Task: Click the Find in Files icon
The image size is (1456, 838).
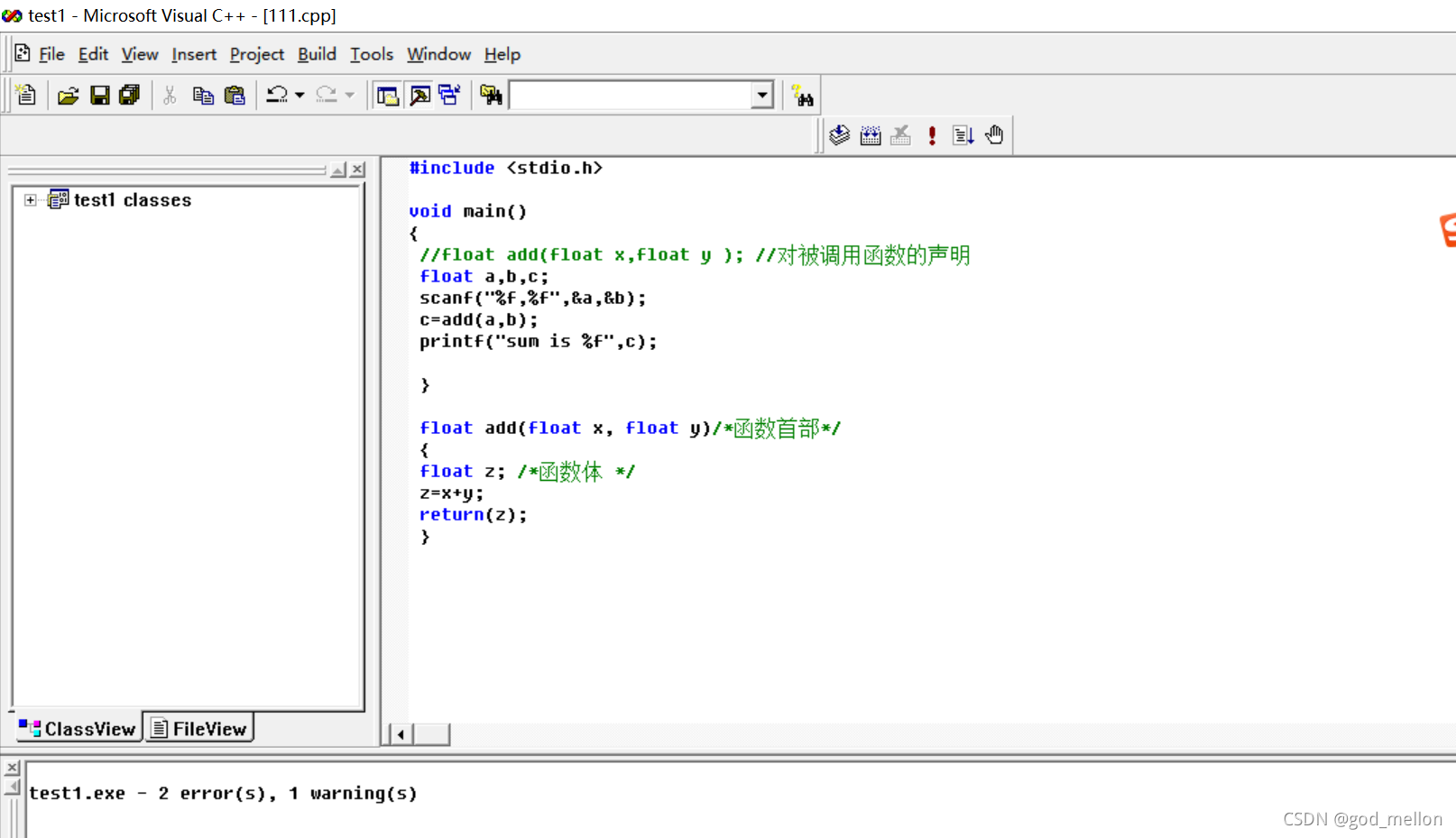Action: 491,95
